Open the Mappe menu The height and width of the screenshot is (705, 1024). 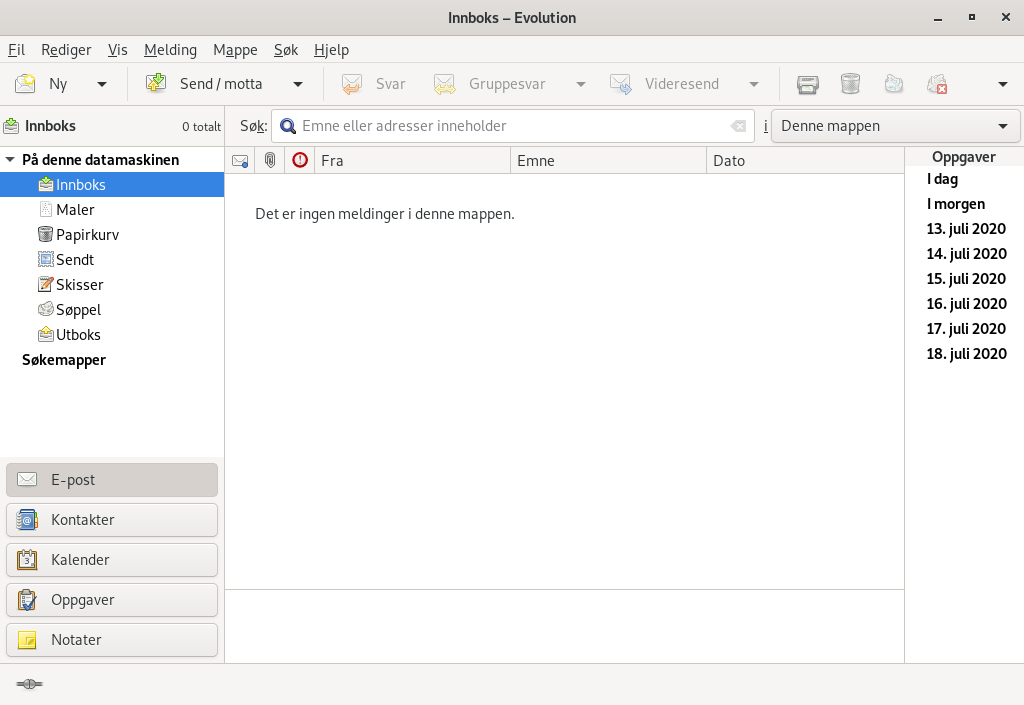235,50
